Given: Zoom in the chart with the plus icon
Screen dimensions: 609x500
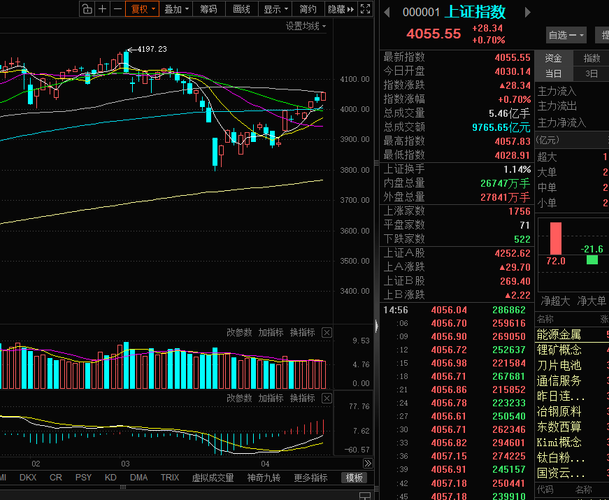Looking at the screenshot, I should (102, 9).
